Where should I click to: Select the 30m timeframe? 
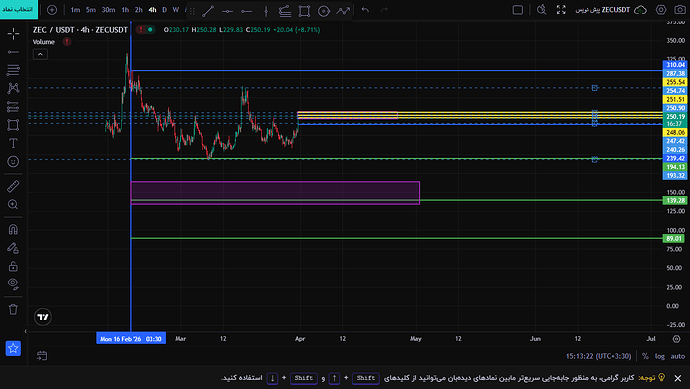(x=108, y=10)
